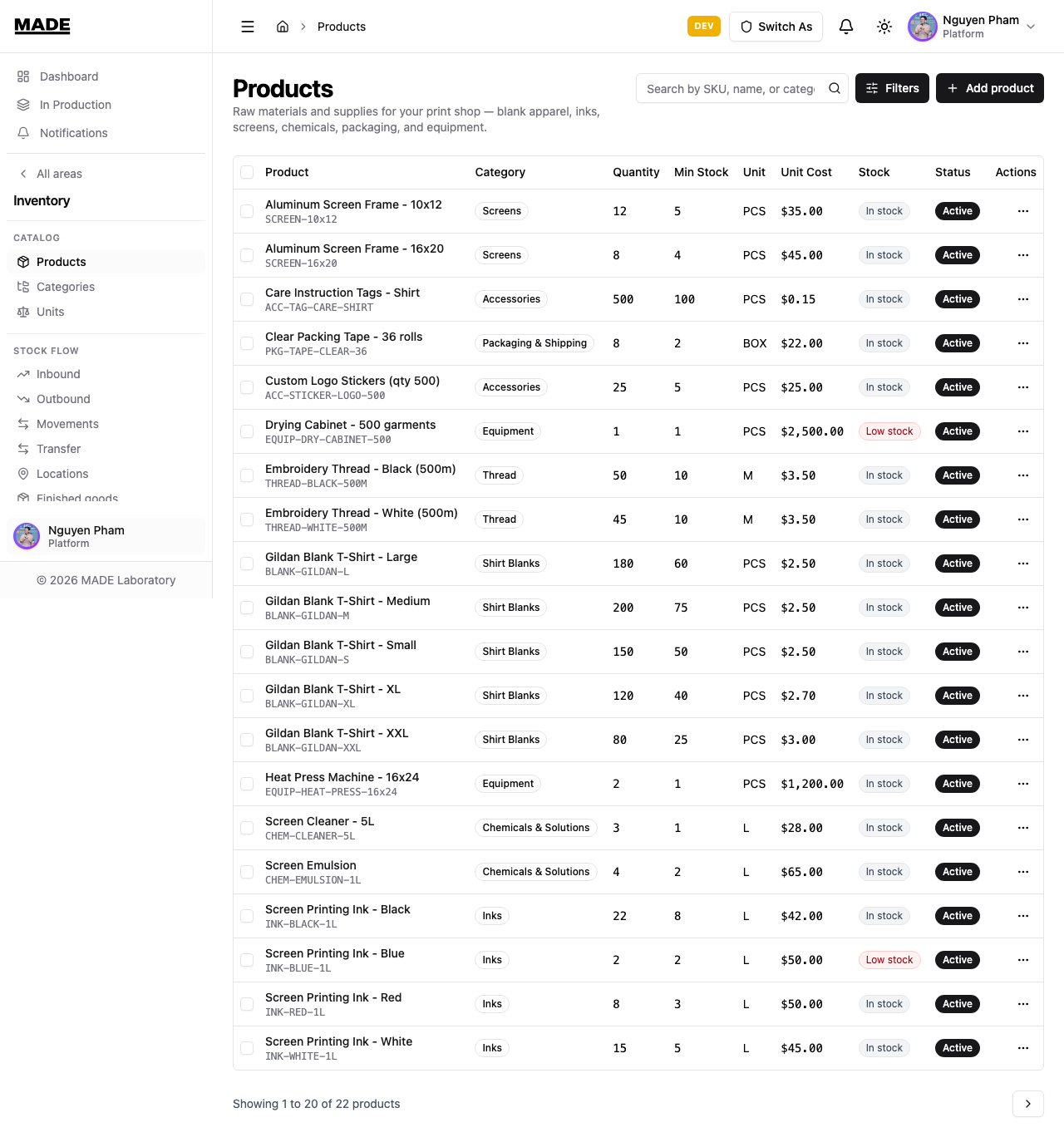This screenshot has height=1137, width=1064.
Task: Tick the checkbox for Screen Printing Ink - Blue
Action: click(247, 960)
